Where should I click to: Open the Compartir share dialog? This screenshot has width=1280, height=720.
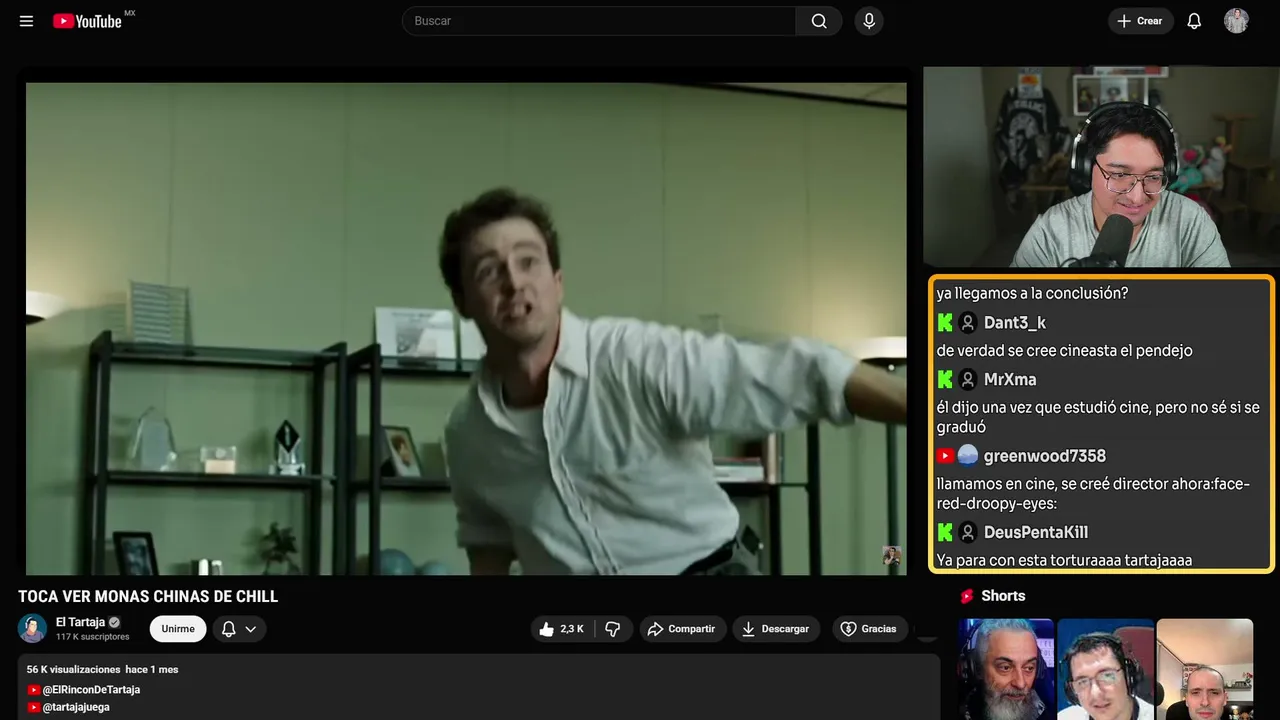coord(683,629)
